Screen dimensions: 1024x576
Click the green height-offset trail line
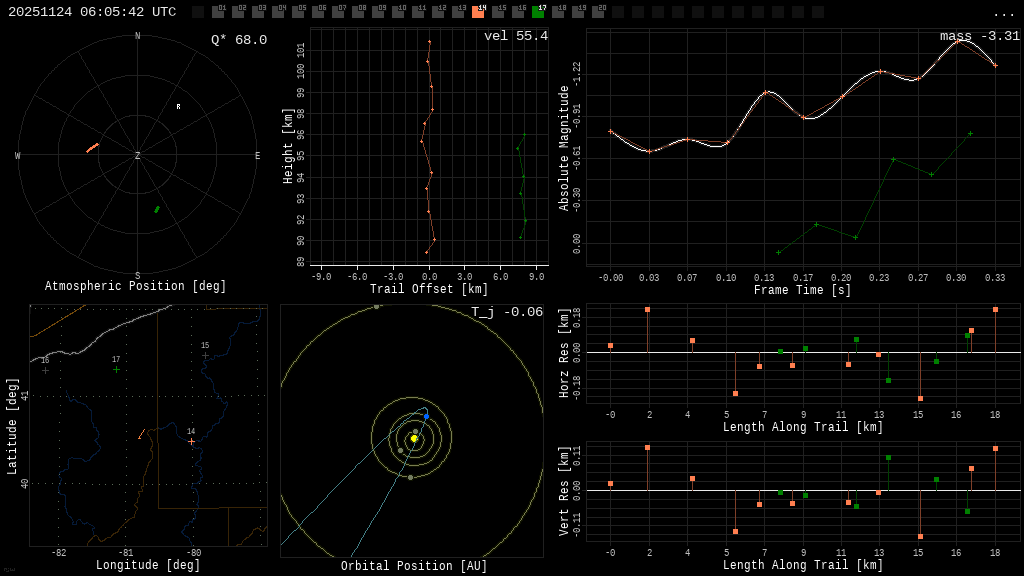coord(522,186)
